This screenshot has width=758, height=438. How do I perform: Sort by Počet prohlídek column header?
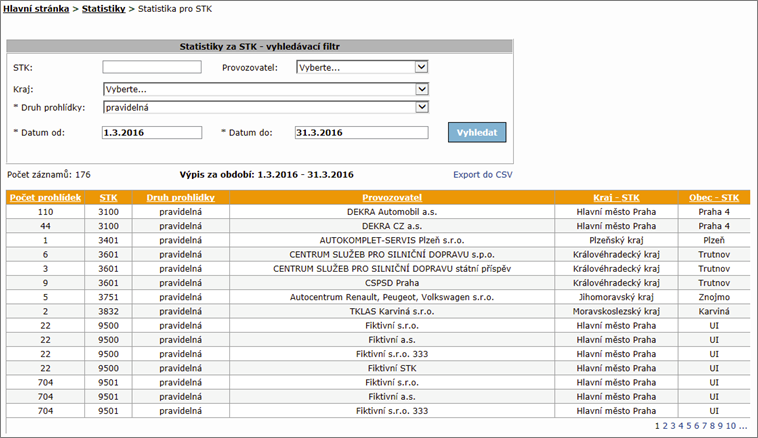[x=45, y=197]
